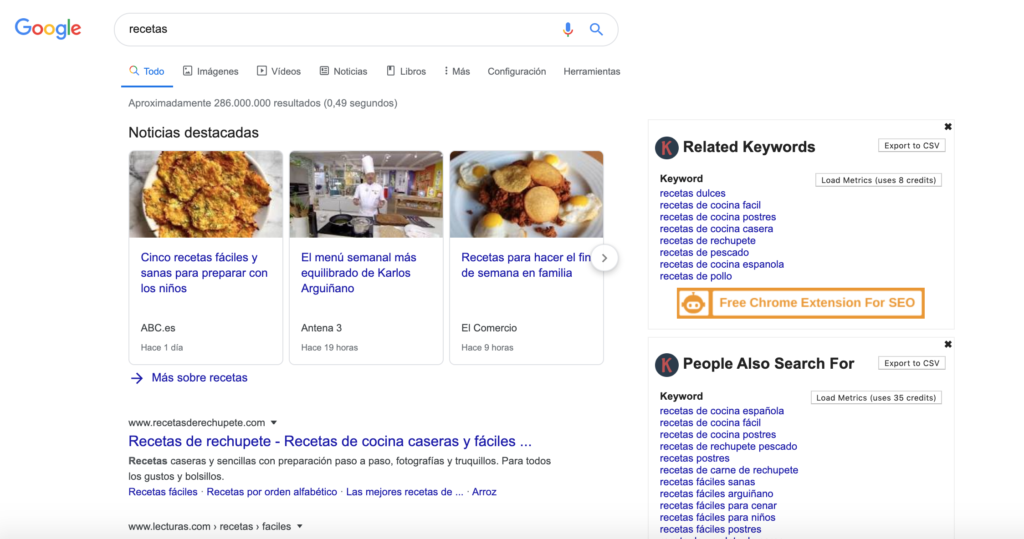Click related keyword recetas de cocina facil
Viewport: 1024px width, 539px height.
pos(710,205)
